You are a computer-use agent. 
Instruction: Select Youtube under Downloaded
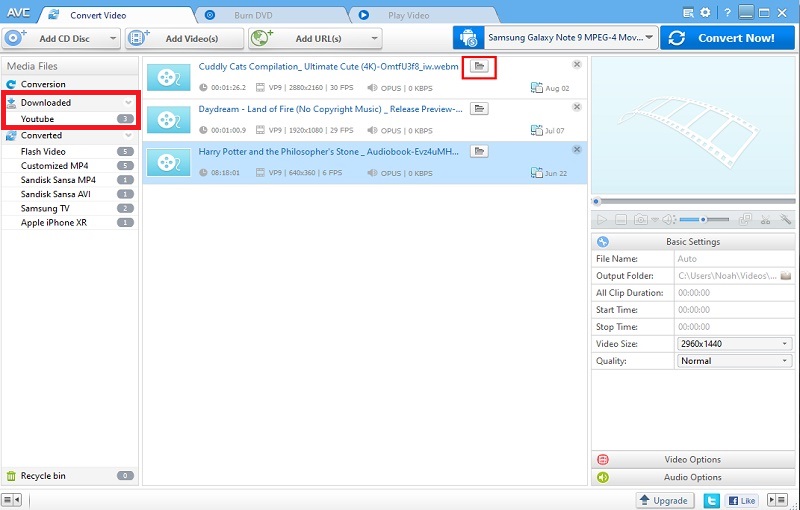pyautogui.click(x=71, y=119)
